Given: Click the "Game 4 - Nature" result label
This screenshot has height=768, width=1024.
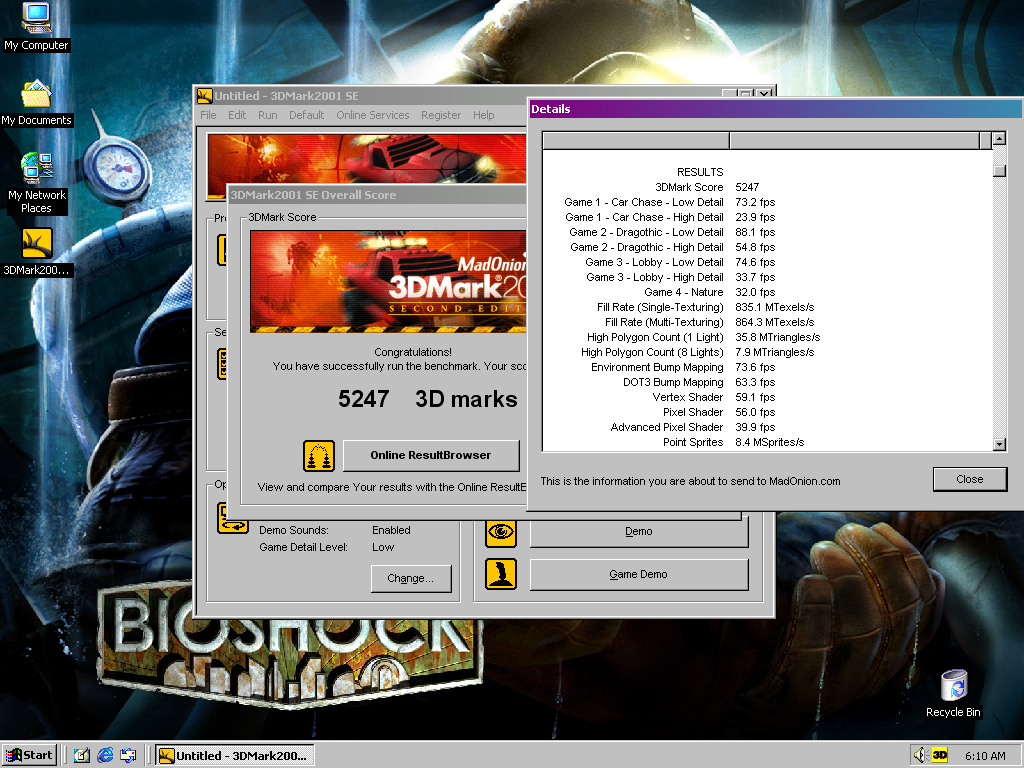Looking at the screenshot, I should tap(684, 293).
